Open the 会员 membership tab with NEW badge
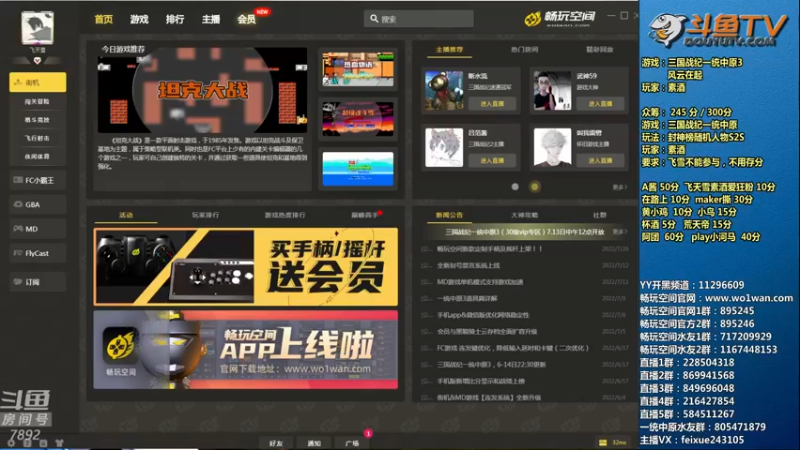This screenshot has width=800, height=450. click(x=247, y=19)
